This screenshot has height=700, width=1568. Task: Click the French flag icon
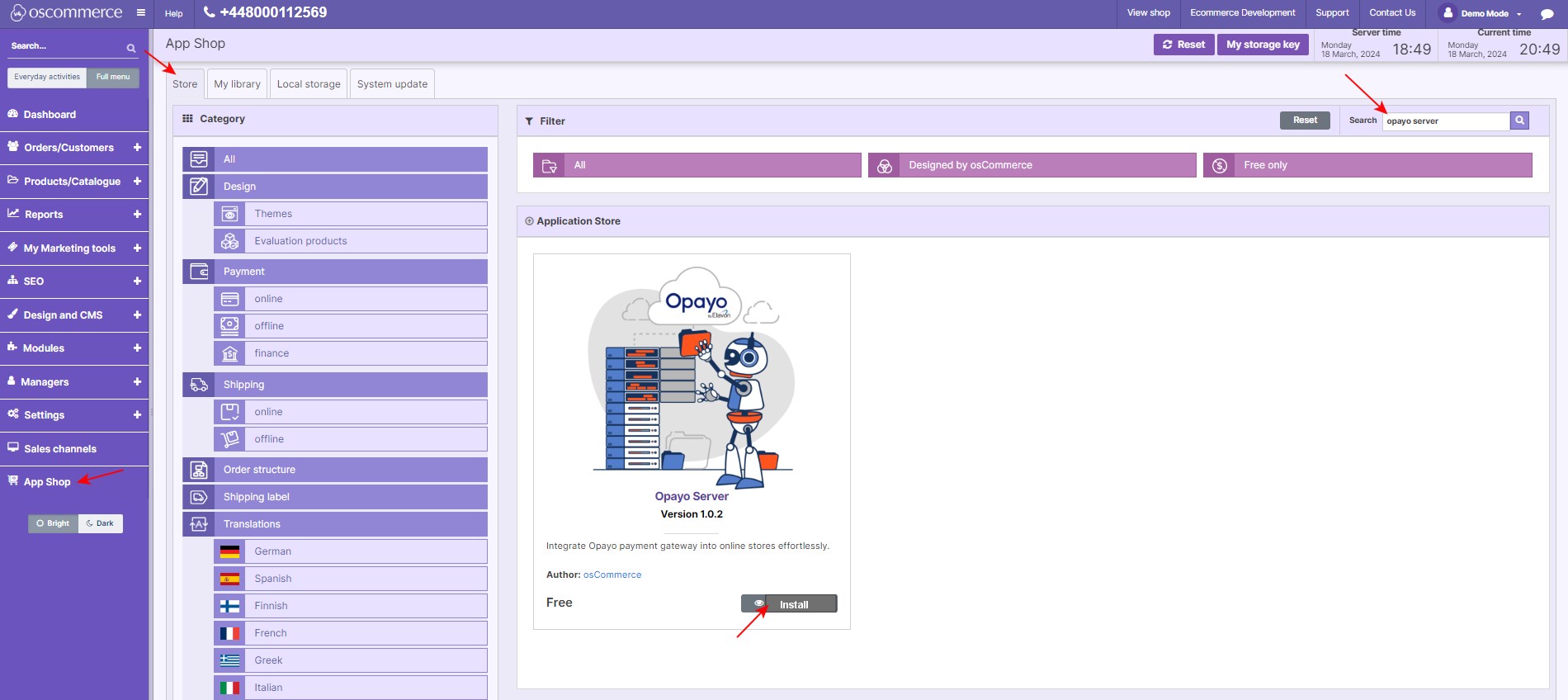[x=229, y=633]
